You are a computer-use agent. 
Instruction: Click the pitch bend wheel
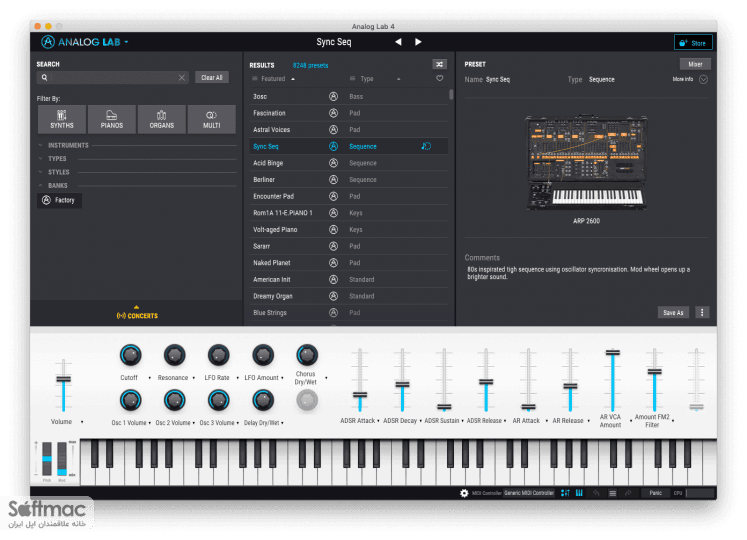[x=47, y=458]
